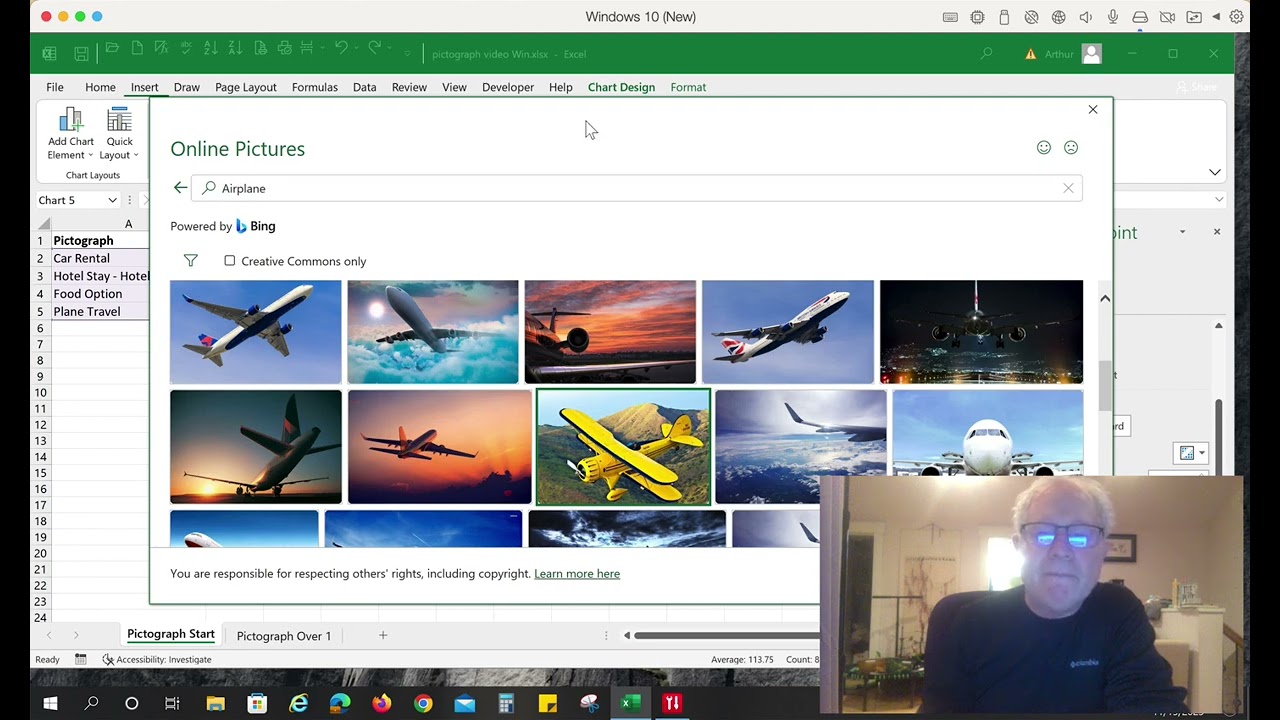Select the yellow biplane picture
The height and width of the screenshot is (720, 1280).
tap(623, 447)
